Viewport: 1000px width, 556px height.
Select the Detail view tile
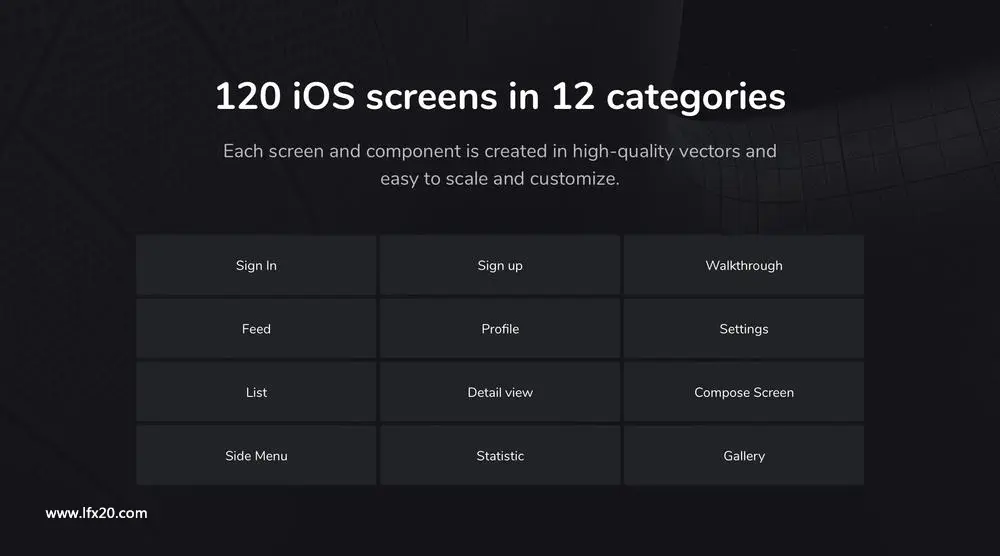(500, 392)
